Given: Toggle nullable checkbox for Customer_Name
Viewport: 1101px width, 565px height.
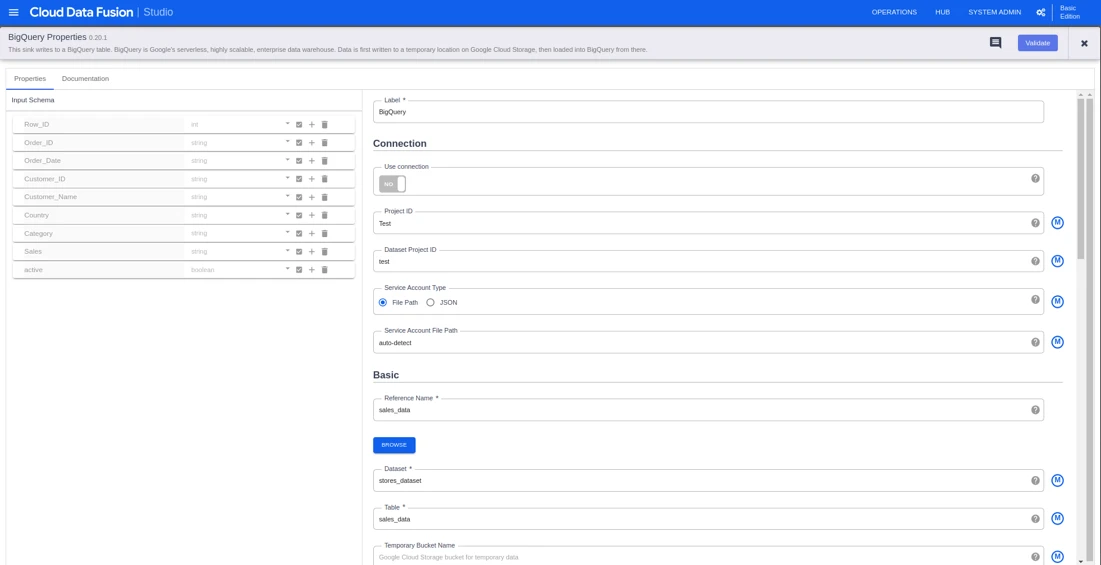Looking at the screenshot, I should [x=299, y=197].
